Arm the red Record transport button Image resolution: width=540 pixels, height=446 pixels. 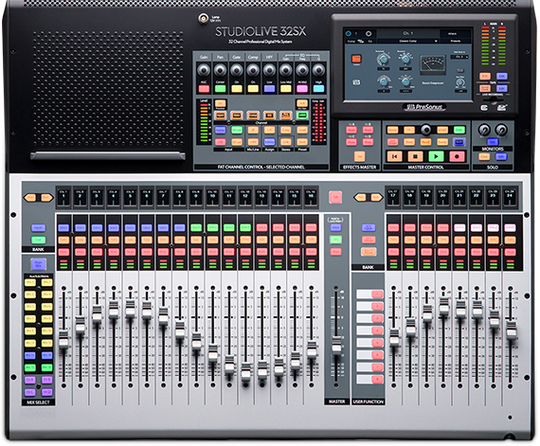(457, 156)
